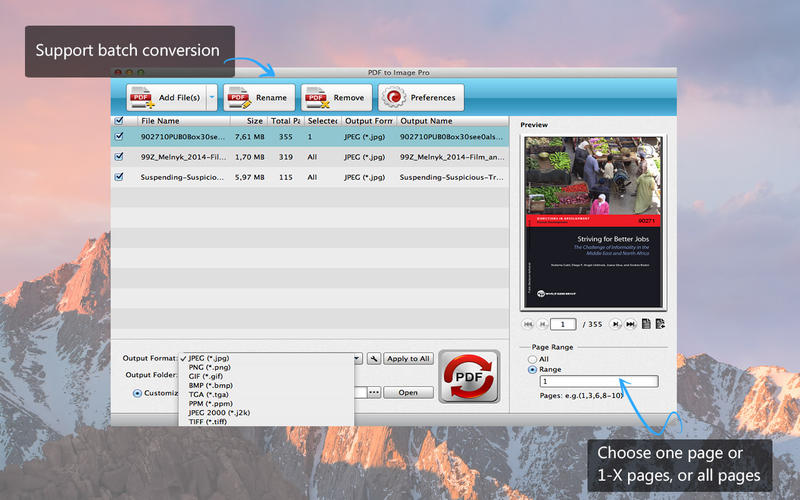The width and height of the screenshot is (800, 500).
Task: Click the Add File(s) PDF icon
Action: coord(141,98)
